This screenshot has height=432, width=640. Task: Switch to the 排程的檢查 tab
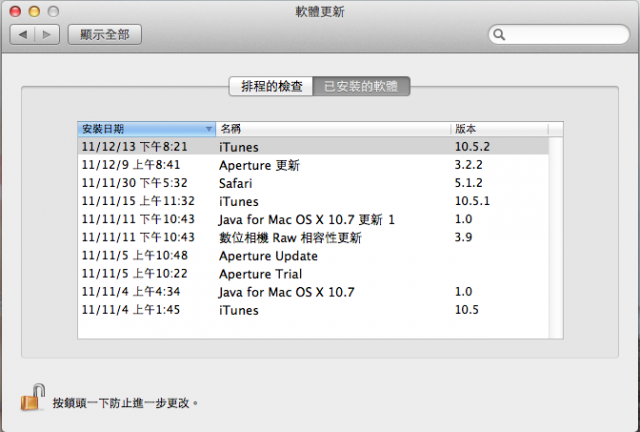click(x=271, y=86)
